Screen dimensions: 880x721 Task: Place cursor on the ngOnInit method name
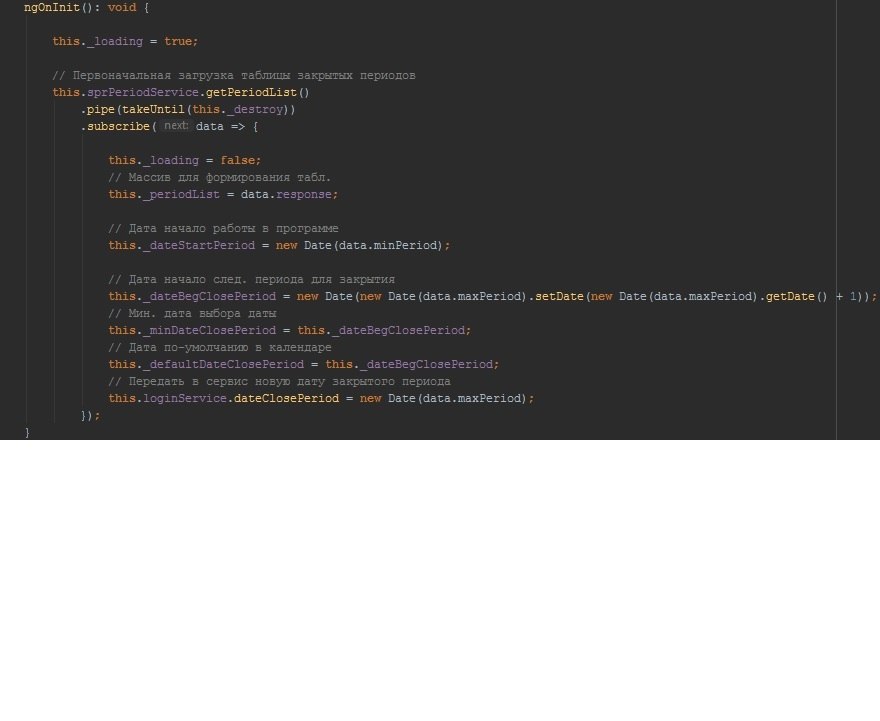click(x=52, y=7)
